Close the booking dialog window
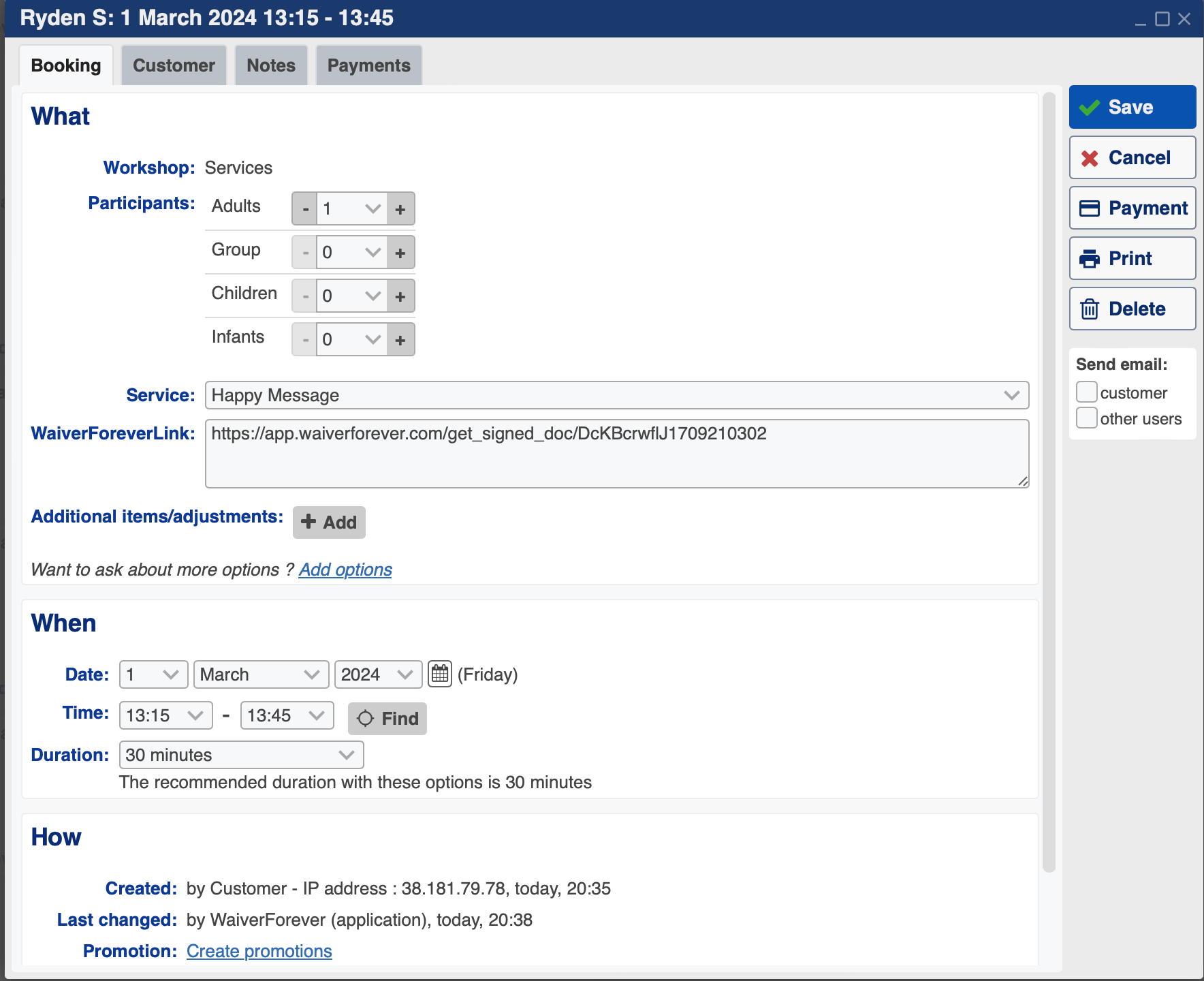The height and width of the screenshot is (981, 1204). [x=1184, y=19]
